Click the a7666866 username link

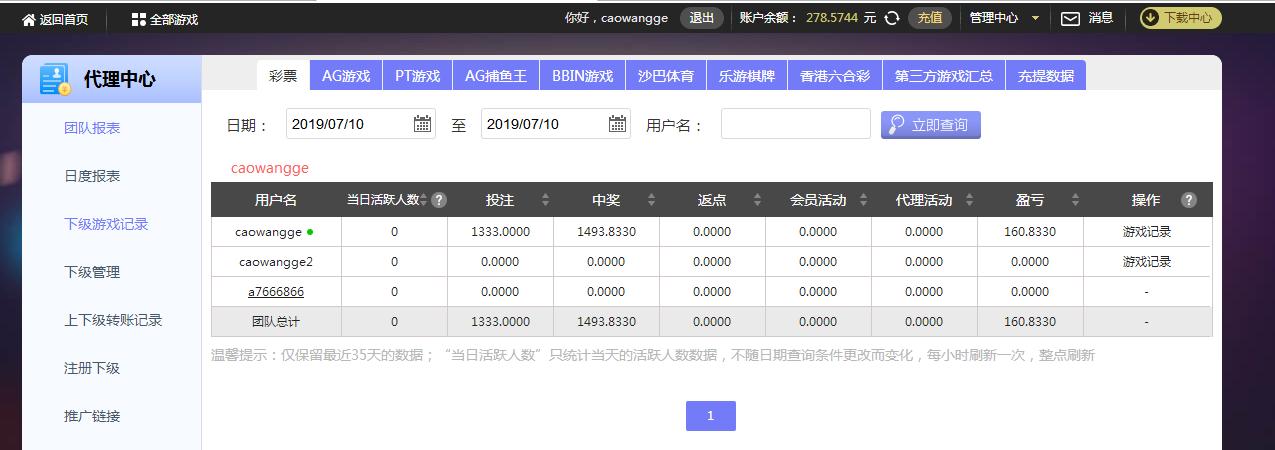(x=276, y=292)
